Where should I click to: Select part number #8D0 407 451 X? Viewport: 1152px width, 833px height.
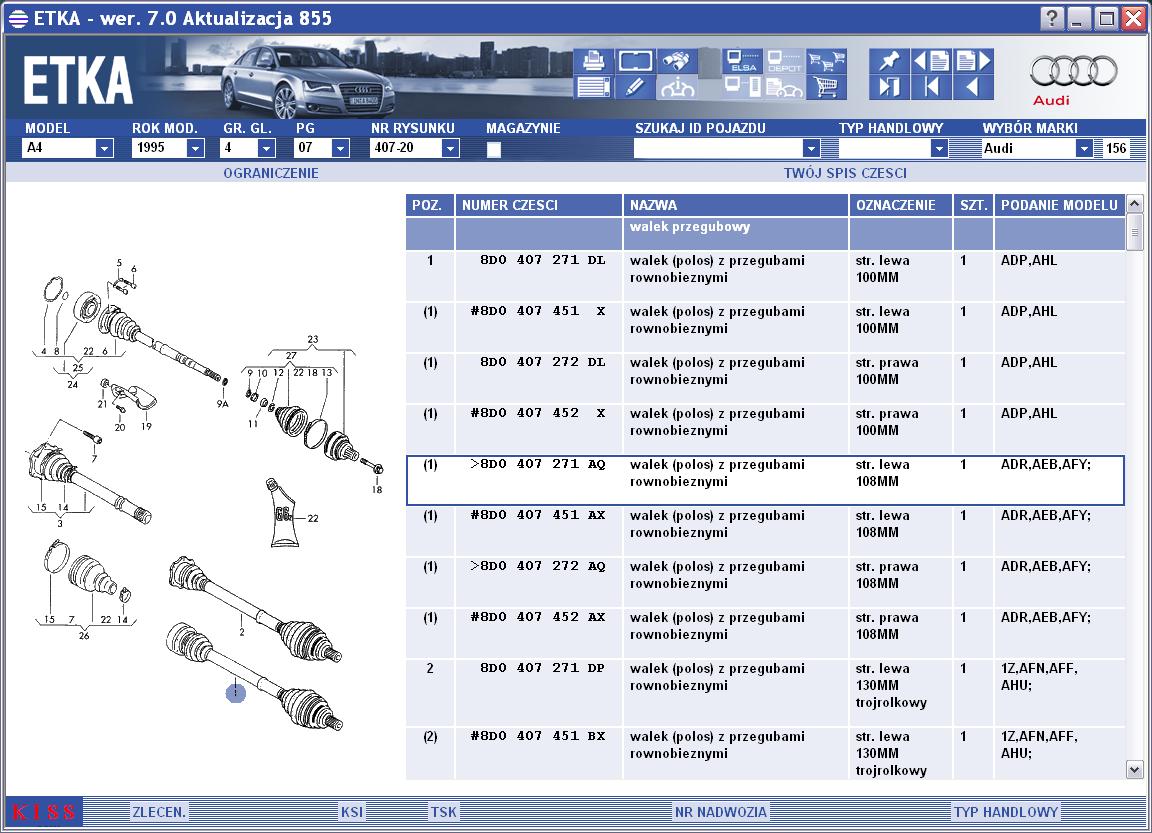click(x=538, y=311)
